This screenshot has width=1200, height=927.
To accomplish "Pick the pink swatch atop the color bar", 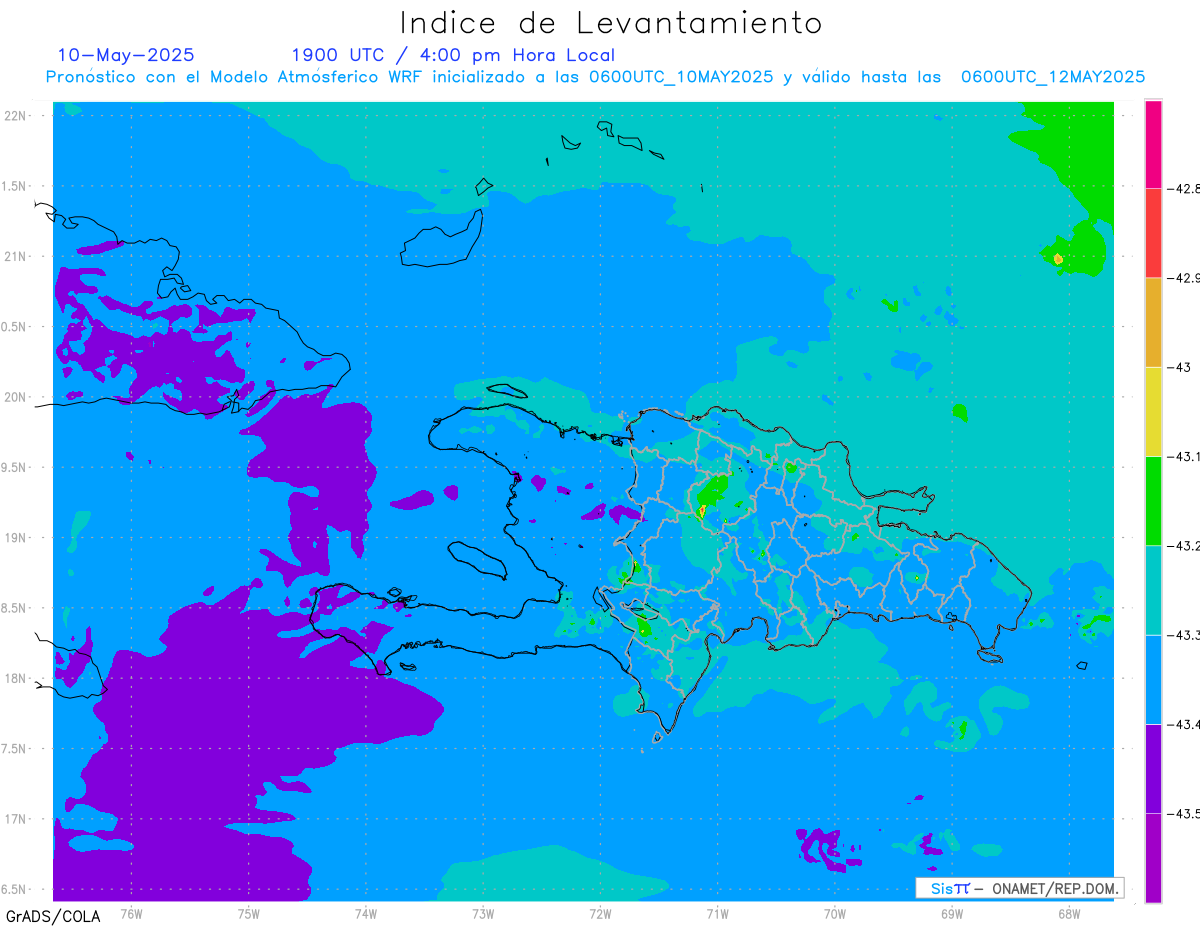I will coord(1153,143).
